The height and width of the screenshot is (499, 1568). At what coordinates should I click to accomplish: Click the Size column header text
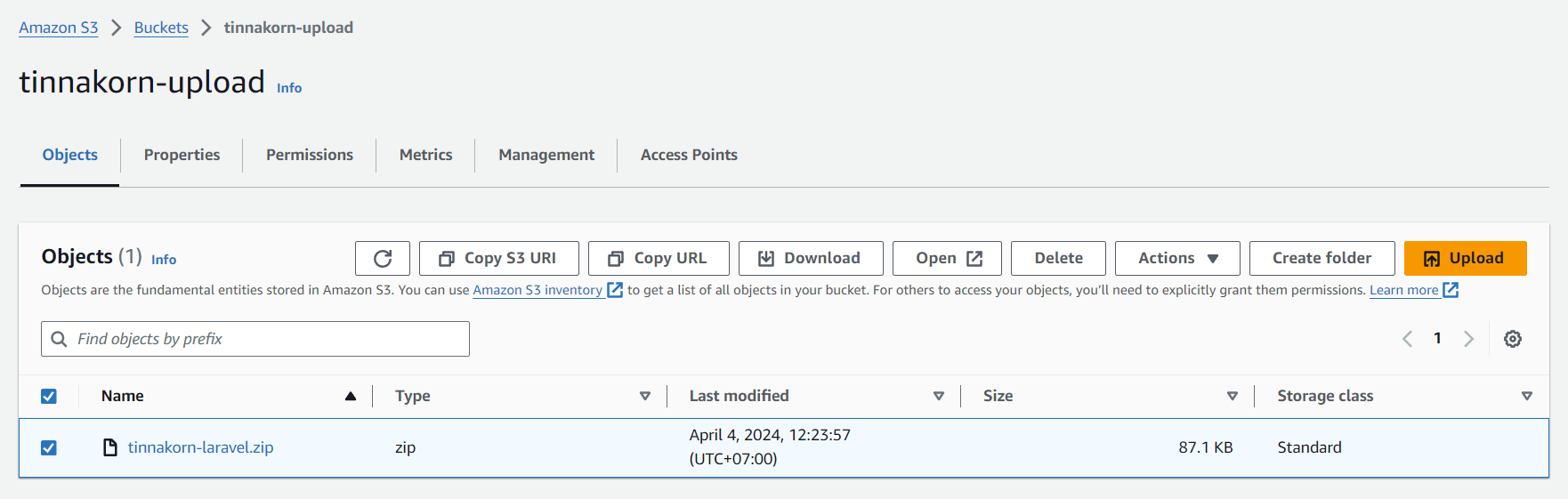998,396
